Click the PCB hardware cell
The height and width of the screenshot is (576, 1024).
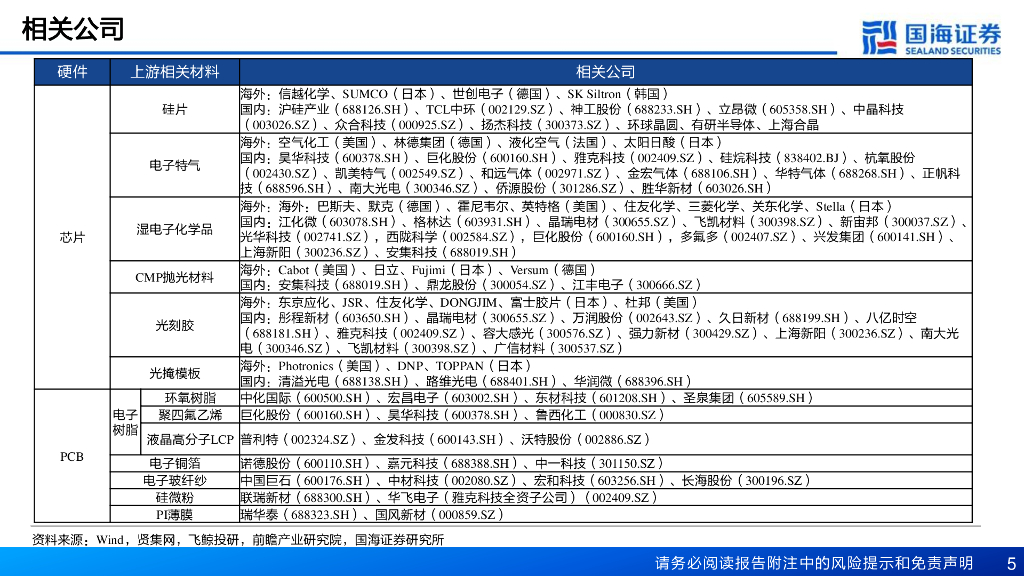(x=72, y=456)
